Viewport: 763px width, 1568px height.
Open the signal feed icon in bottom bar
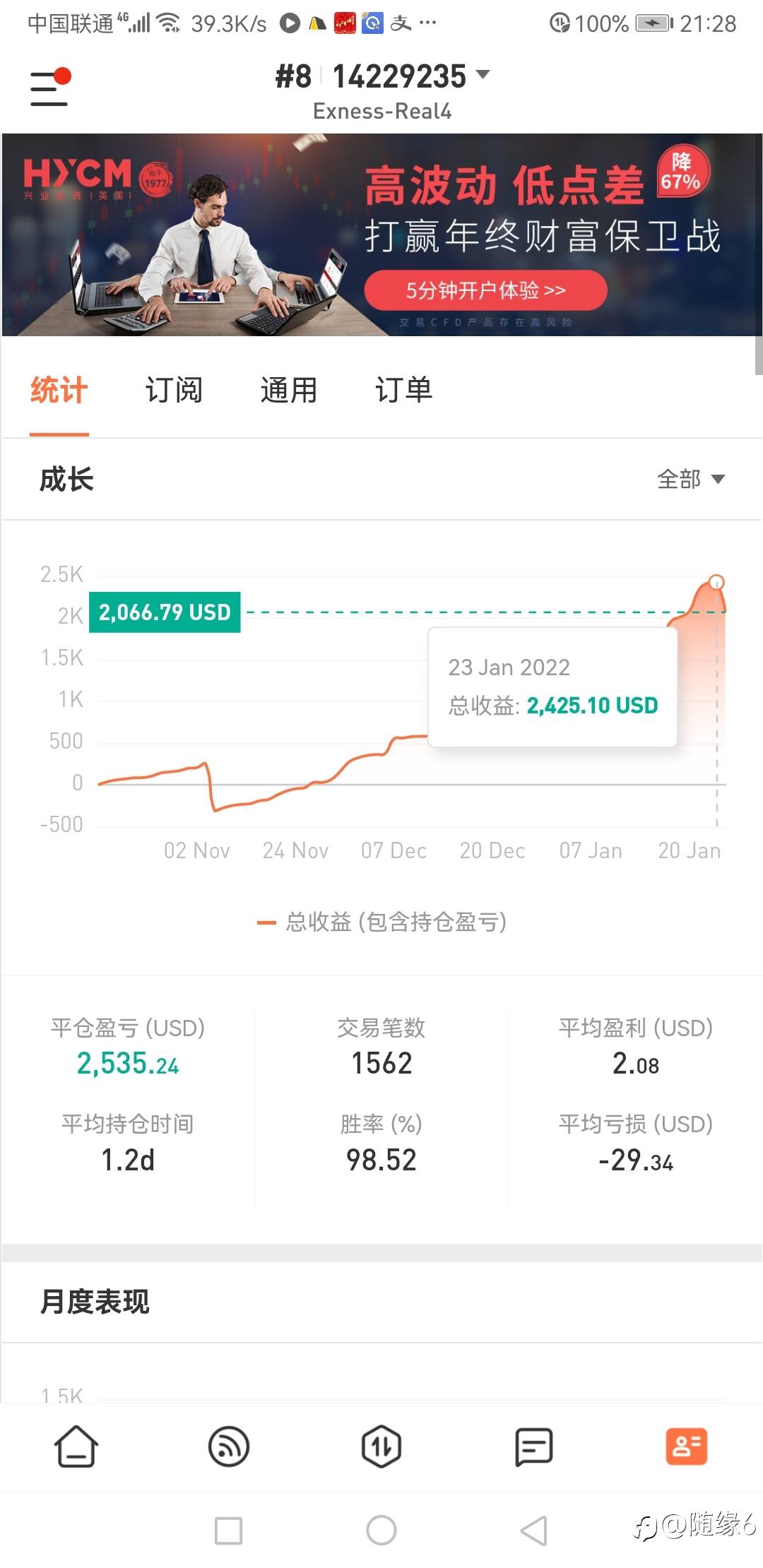[x=229, y=1447]
